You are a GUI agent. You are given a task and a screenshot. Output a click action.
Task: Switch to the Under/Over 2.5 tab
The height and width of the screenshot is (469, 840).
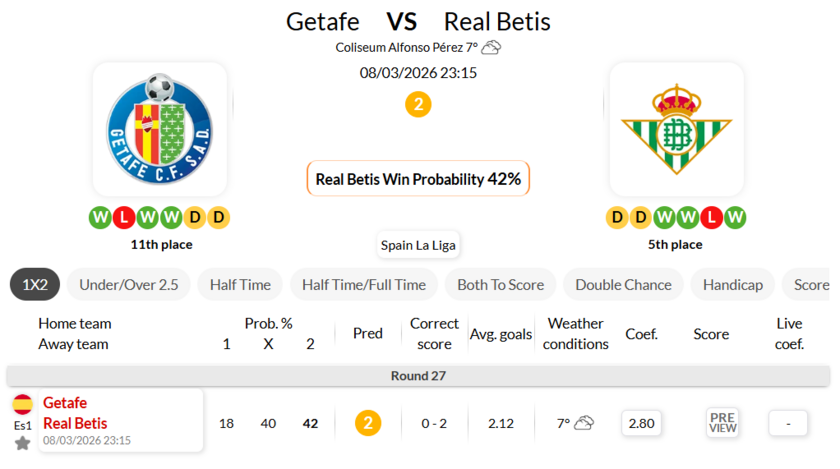click(128, 285)
